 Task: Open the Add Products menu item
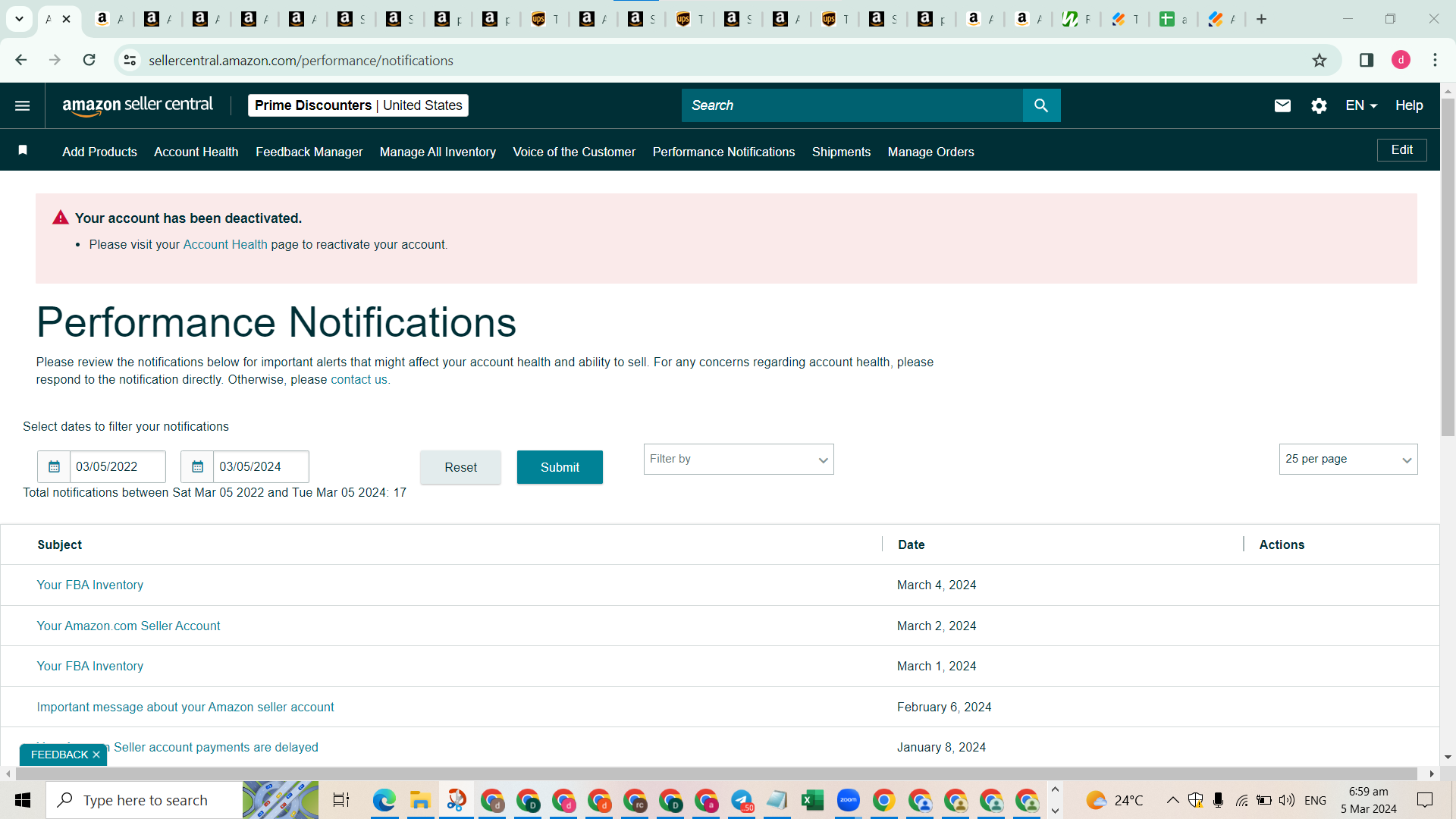(x=99, y=152)
